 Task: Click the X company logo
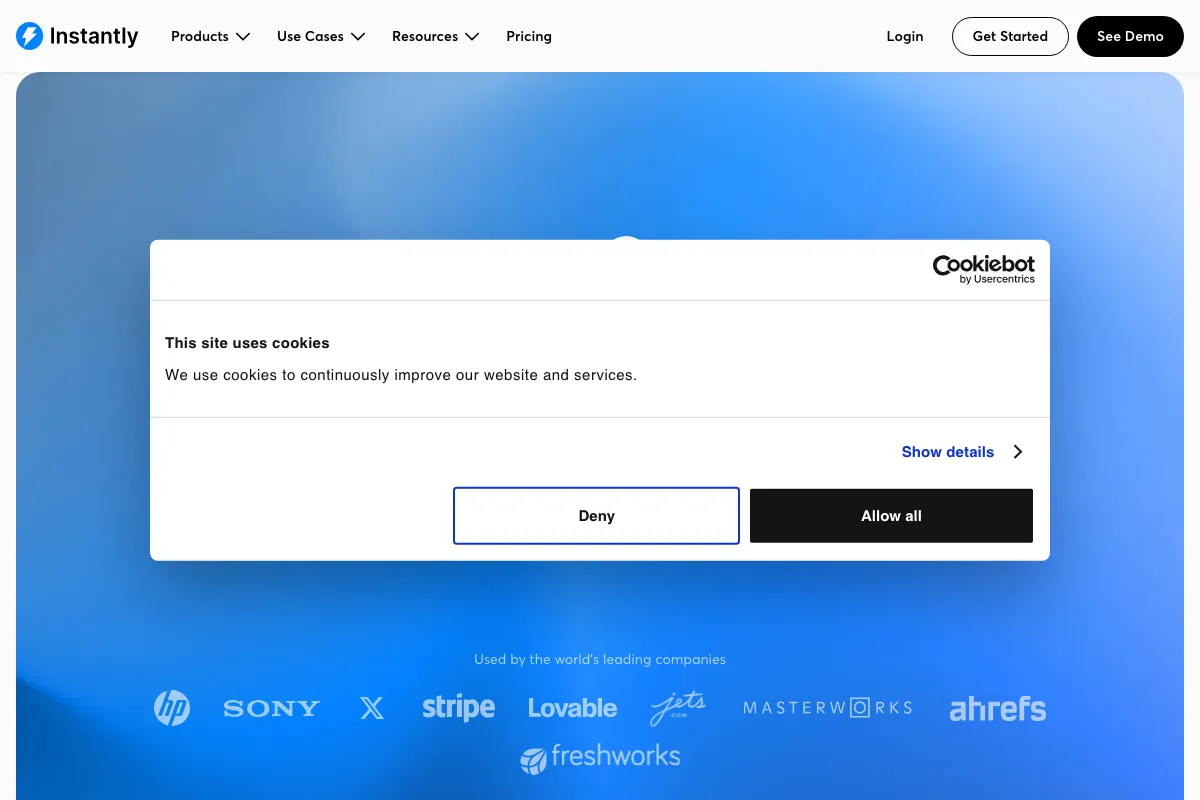tap(372, 709)
